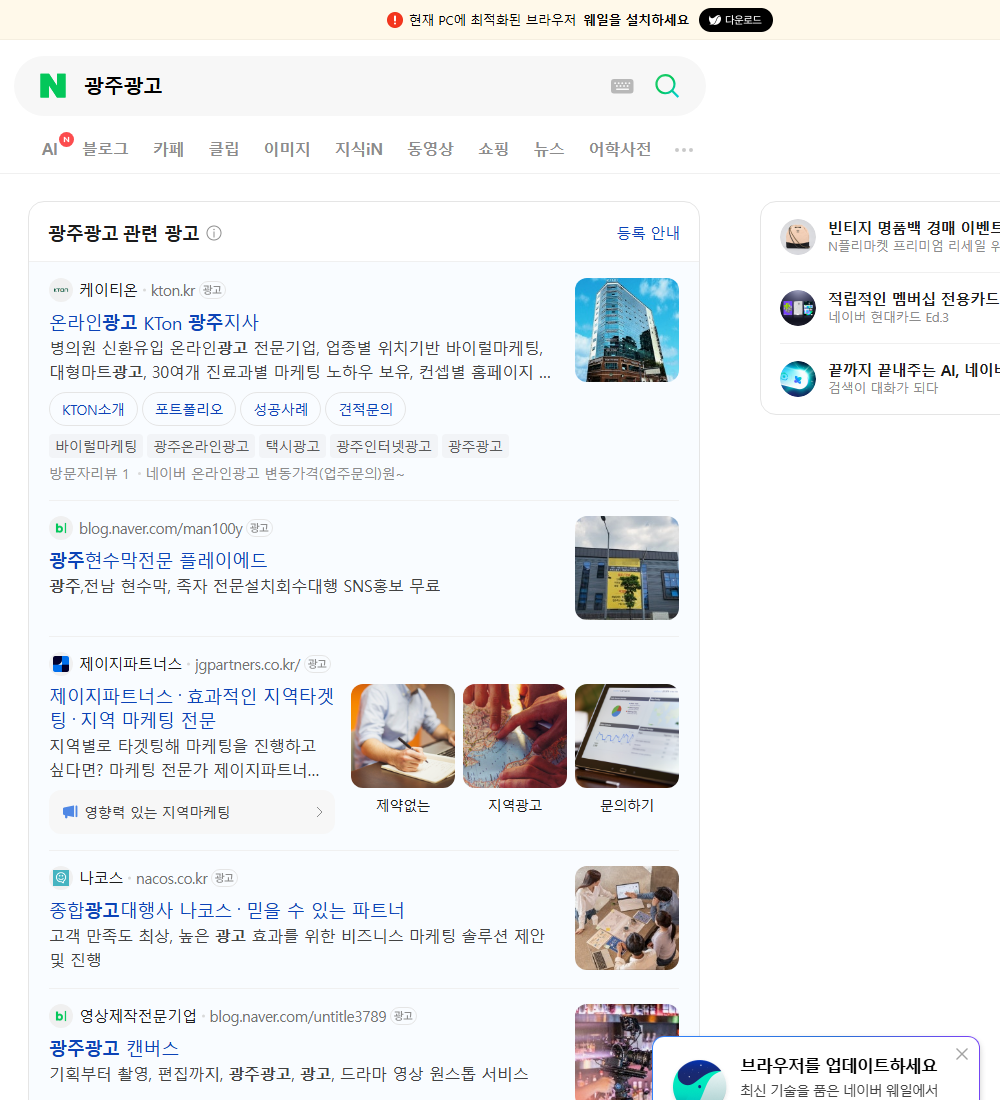Viewport: 1000px width, 1100px height.
Task: Click the 견적문의 pill button
Action: click(x=366, y=409)
